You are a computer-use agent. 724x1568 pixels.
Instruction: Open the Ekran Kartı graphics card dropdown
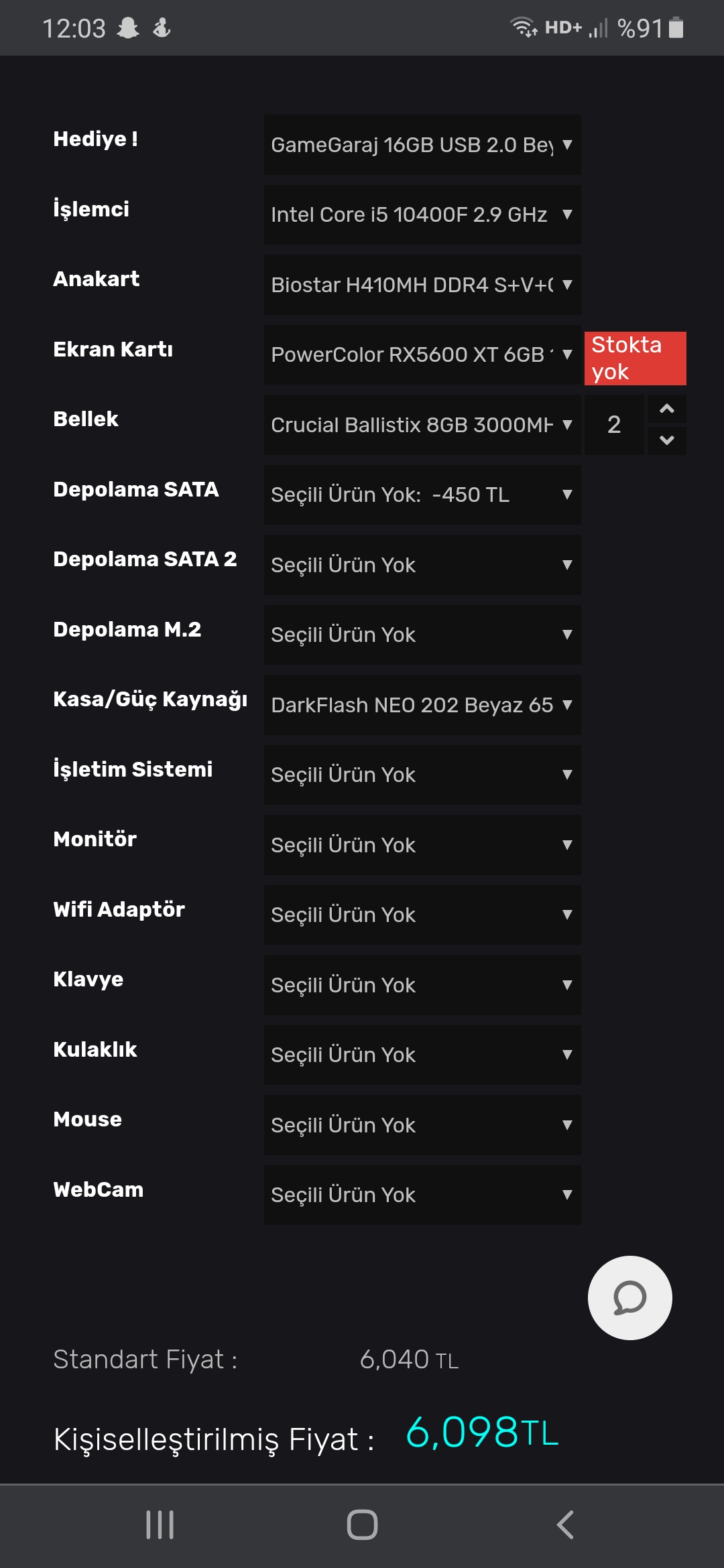[422, 354]
